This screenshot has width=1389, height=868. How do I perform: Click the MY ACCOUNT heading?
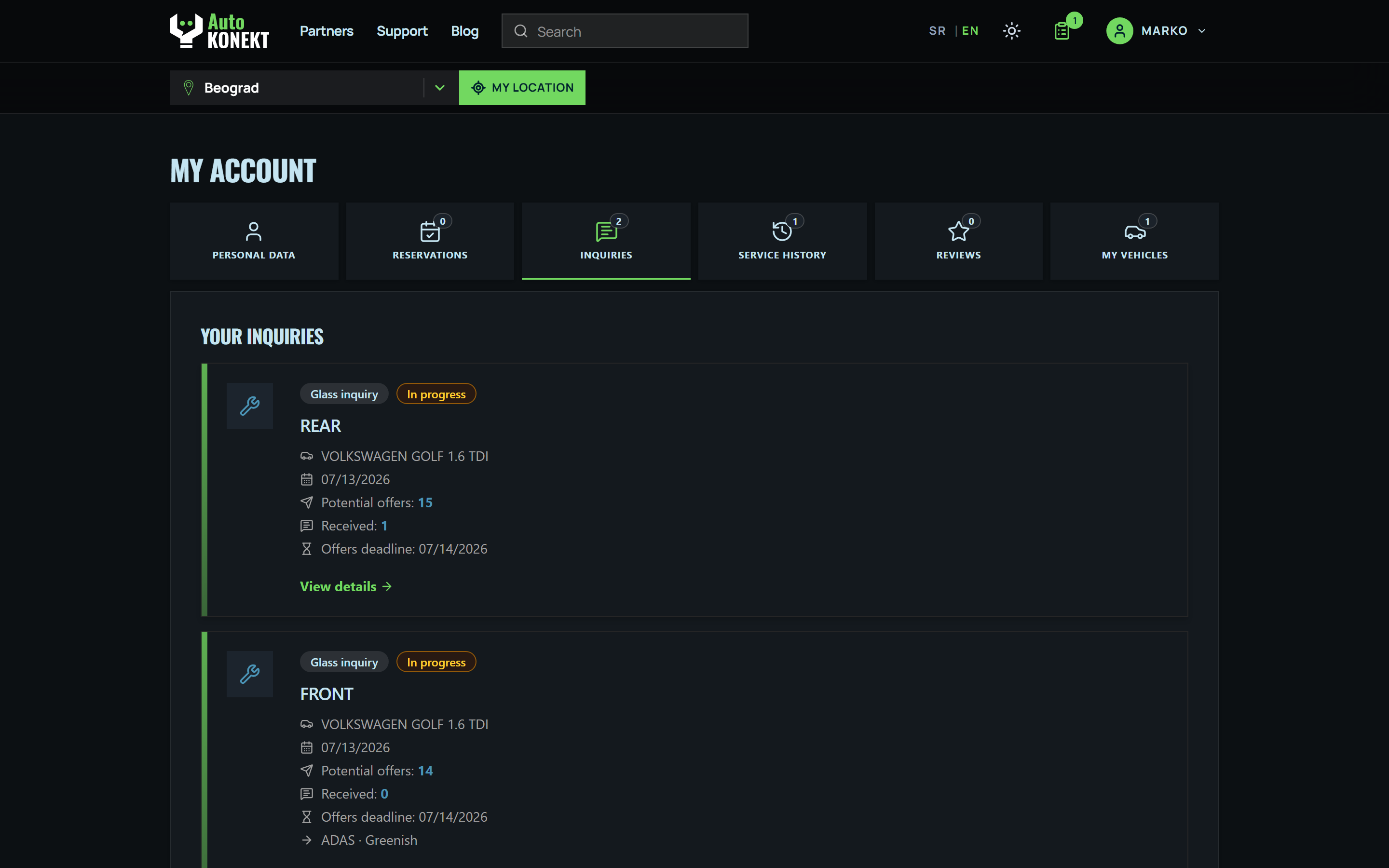coord(243,171)
